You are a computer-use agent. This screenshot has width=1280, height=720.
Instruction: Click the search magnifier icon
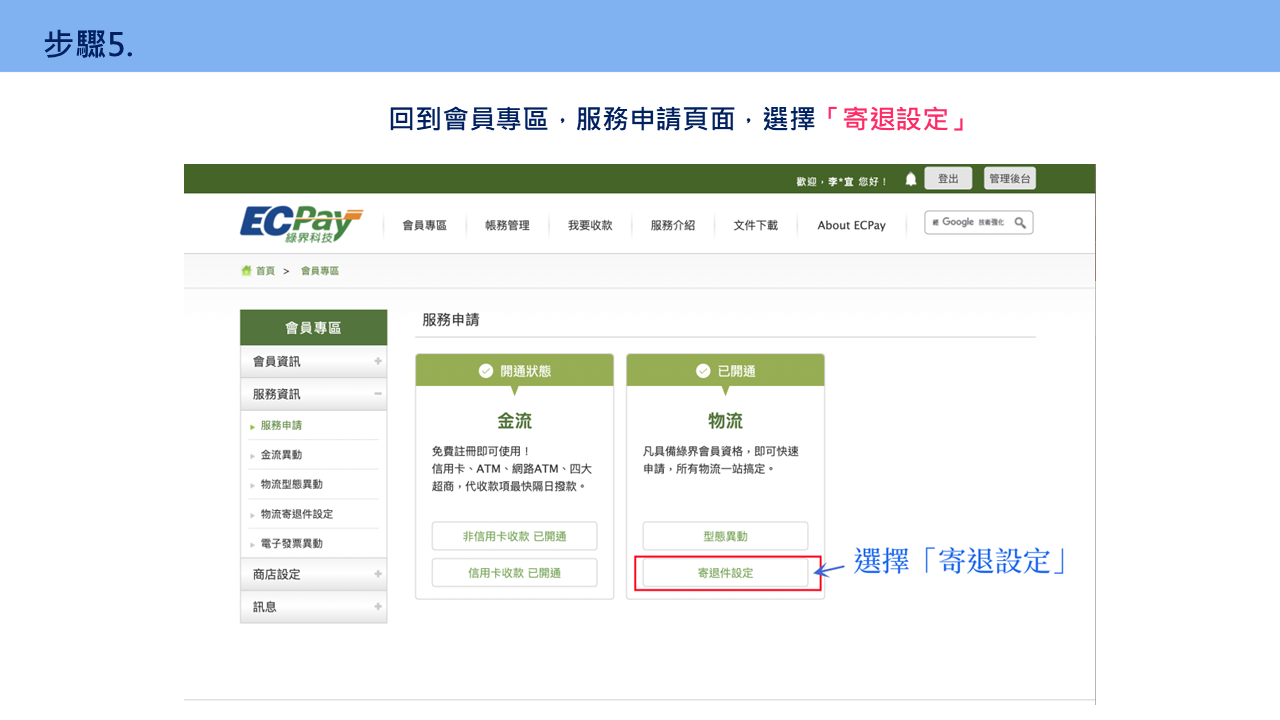coord(1019,222)
